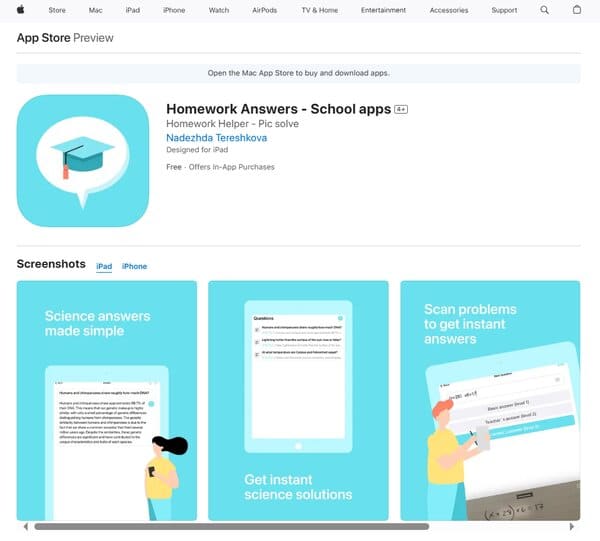
Task: Click the 'Free' price text
Action: tap(174, 167)
